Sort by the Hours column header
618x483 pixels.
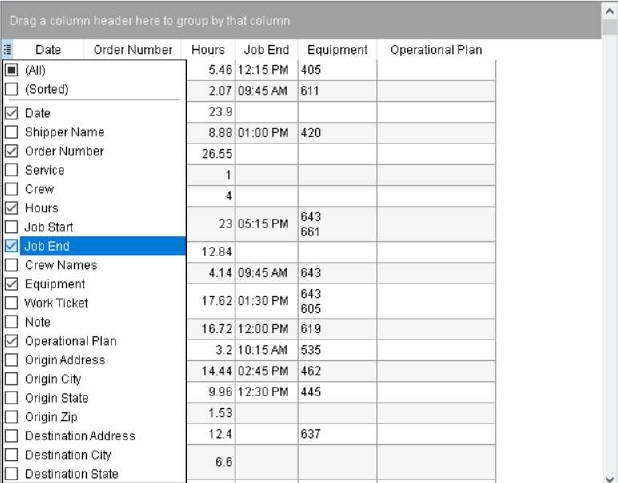(x=208, y=50)
